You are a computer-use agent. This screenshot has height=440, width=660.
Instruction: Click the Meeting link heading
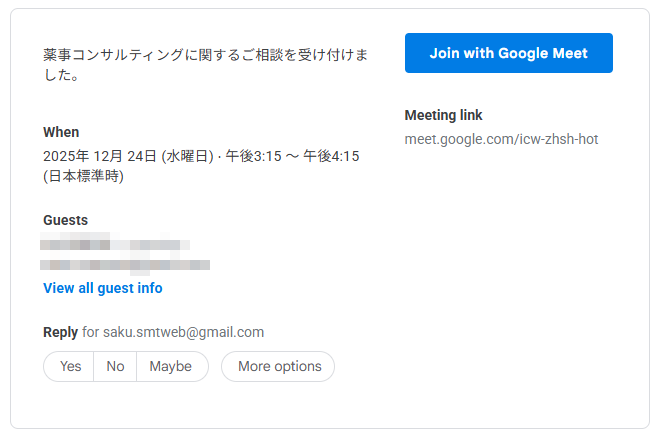click(x=444, y=115)
